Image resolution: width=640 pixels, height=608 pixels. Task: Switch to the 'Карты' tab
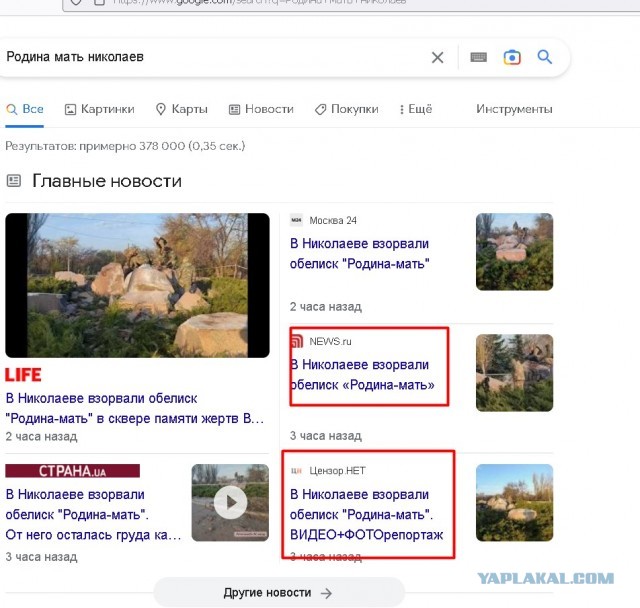(182, 109)
